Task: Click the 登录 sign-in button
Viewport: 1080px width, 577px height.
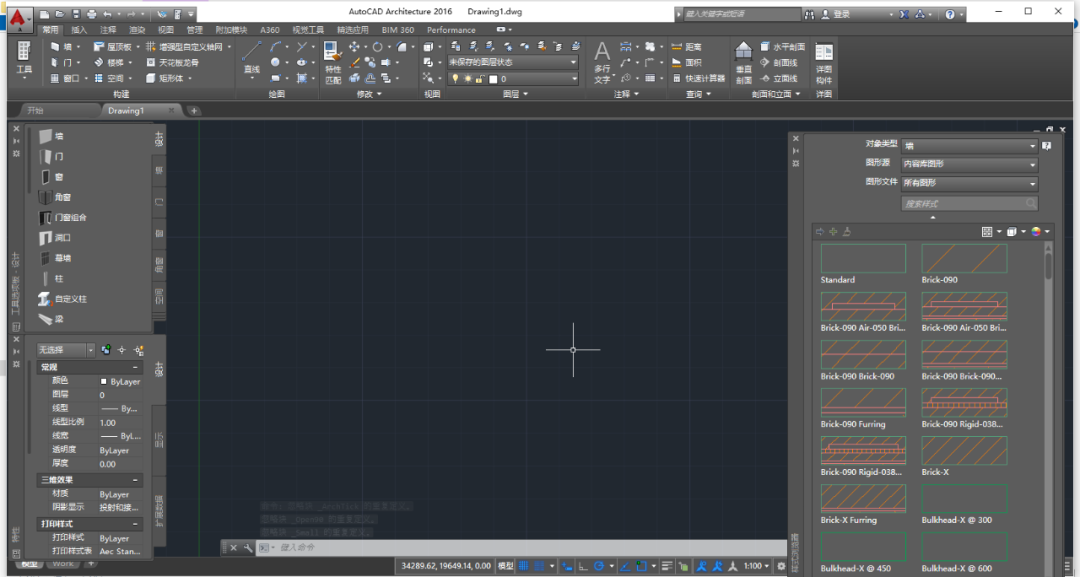Action: pyautogui.click(x=840, y=14)
